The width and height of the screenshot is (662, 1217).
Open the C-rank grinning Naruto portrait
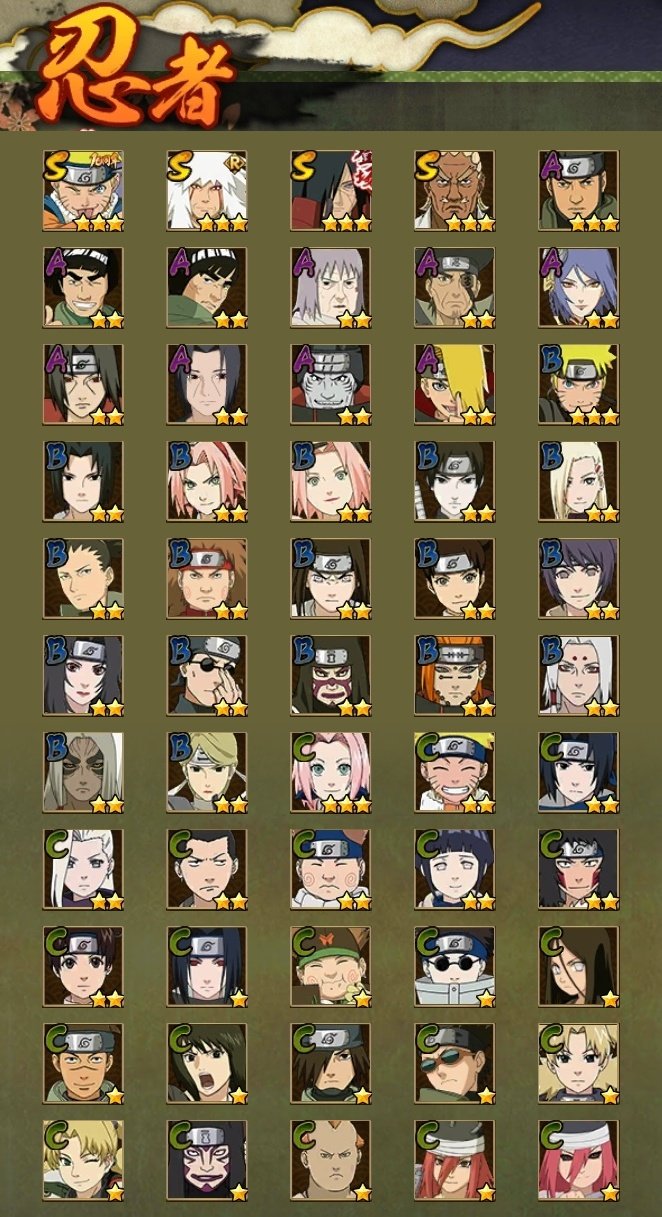pyautogui.click(x=455, y=773)
